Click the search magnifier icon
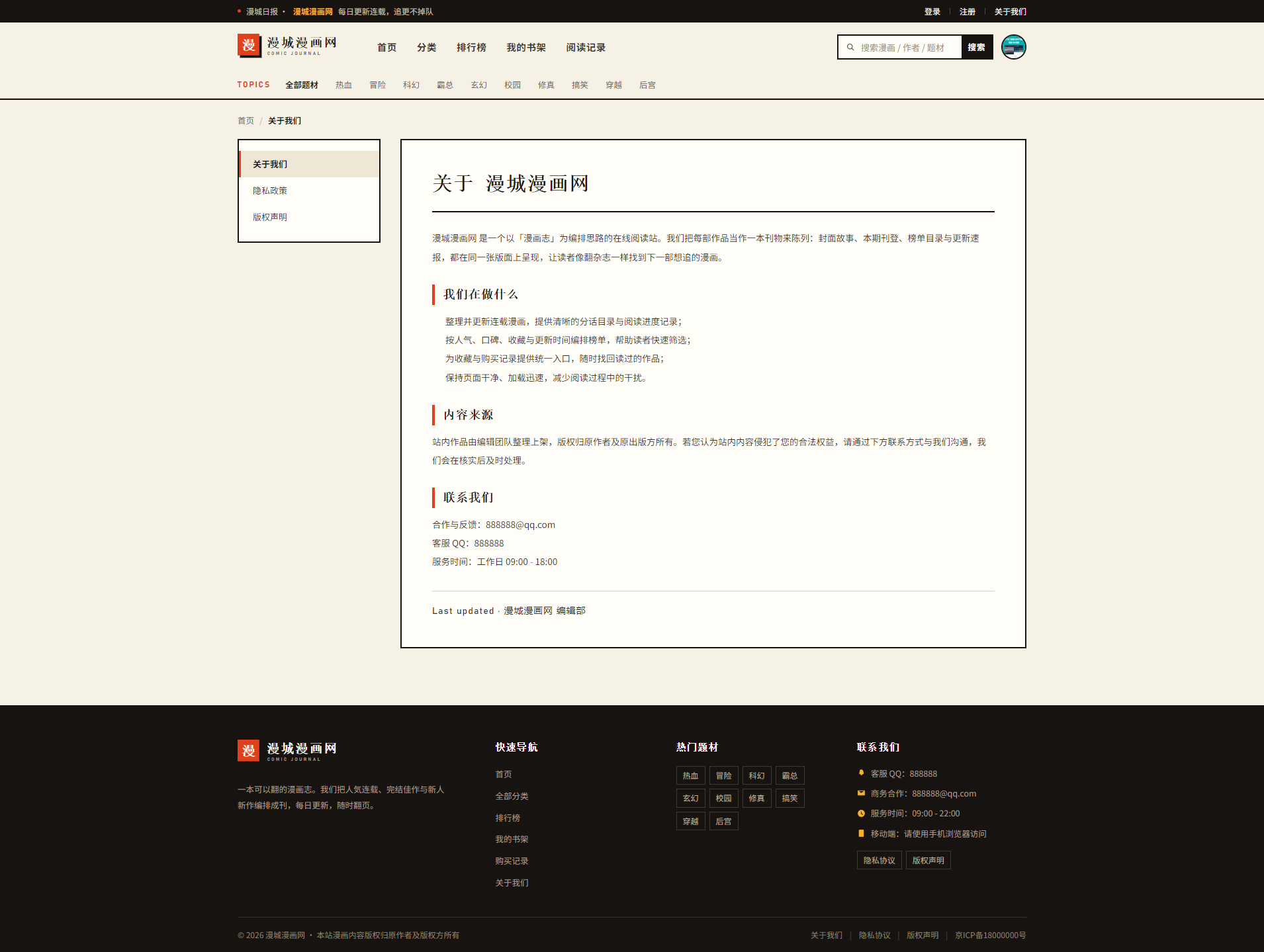The width and height of the screenshot is (1264, 952). (x=850, y=48)
